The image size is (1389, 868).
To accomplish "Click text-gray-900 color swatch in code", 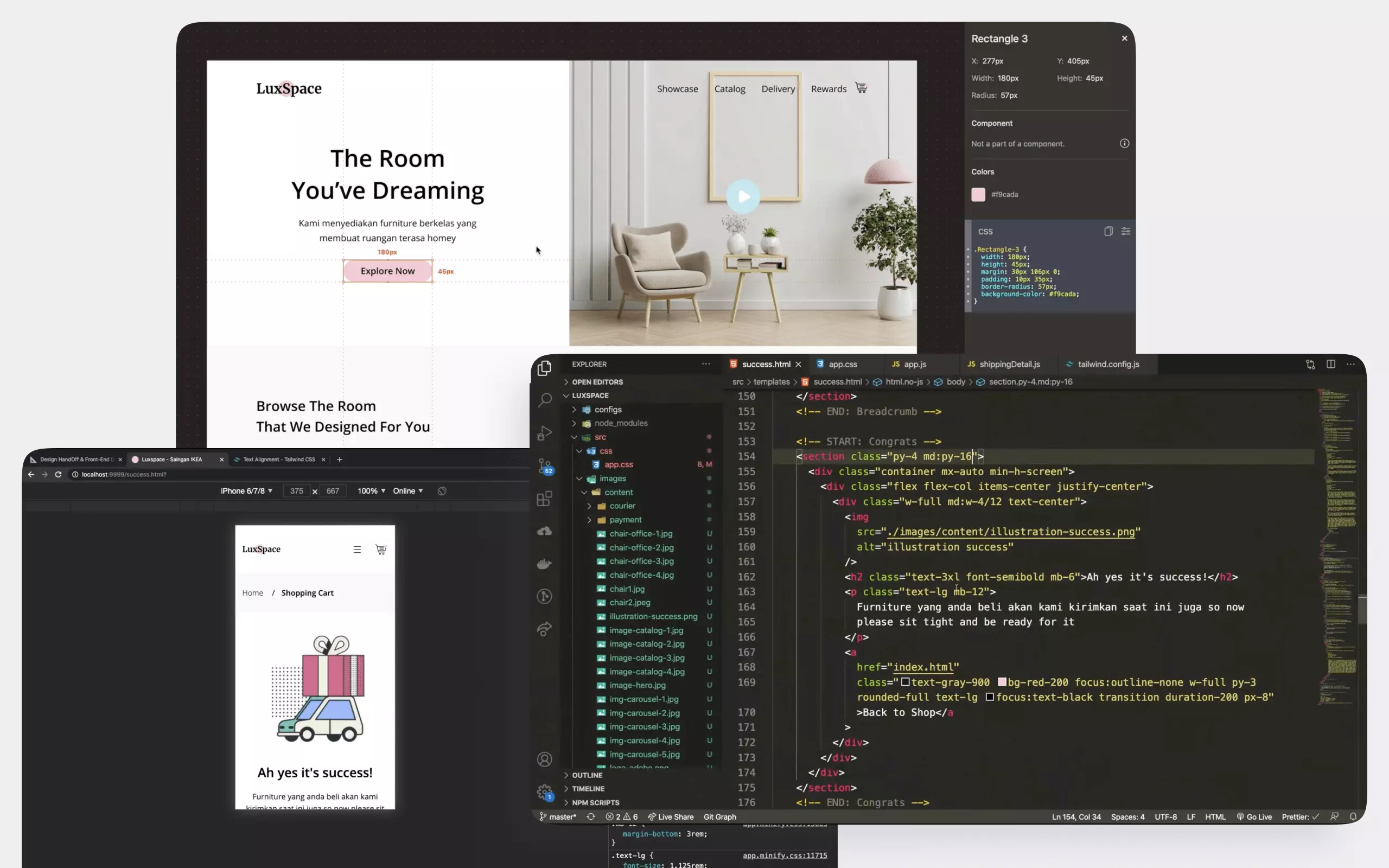I will tap(905, 682).
